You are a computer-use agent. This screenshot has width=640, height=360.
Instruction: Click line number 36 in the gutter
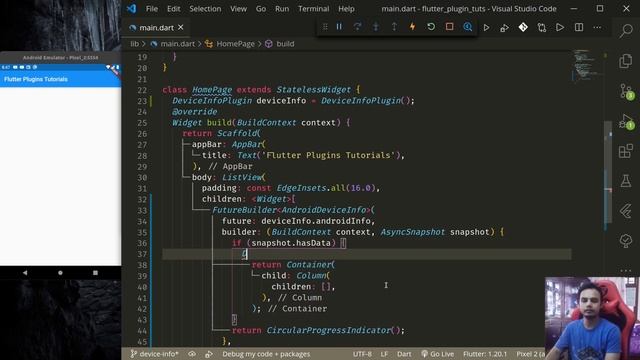coord(142,243)
